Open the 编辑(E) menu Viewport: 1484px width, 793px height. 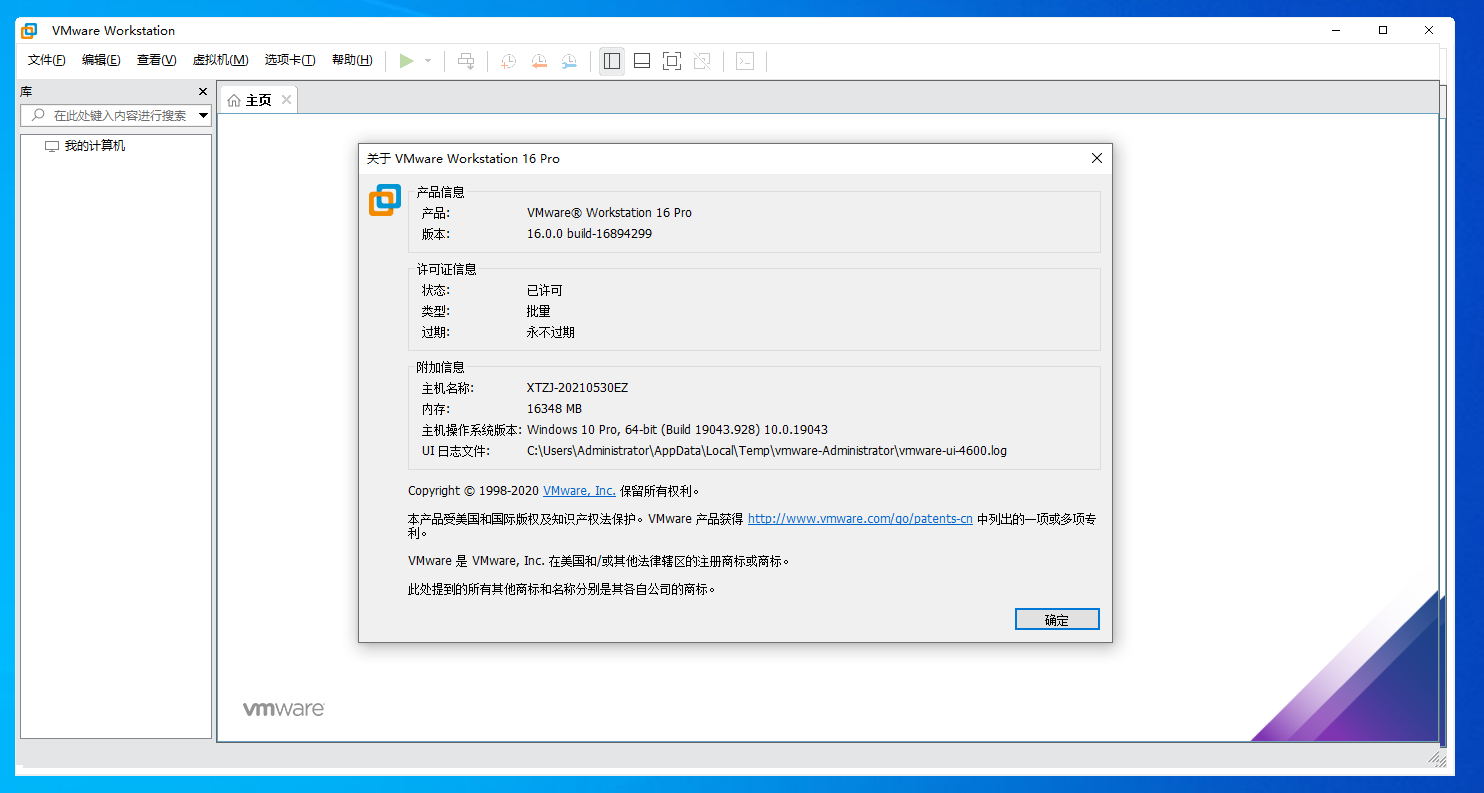[101, 60]
